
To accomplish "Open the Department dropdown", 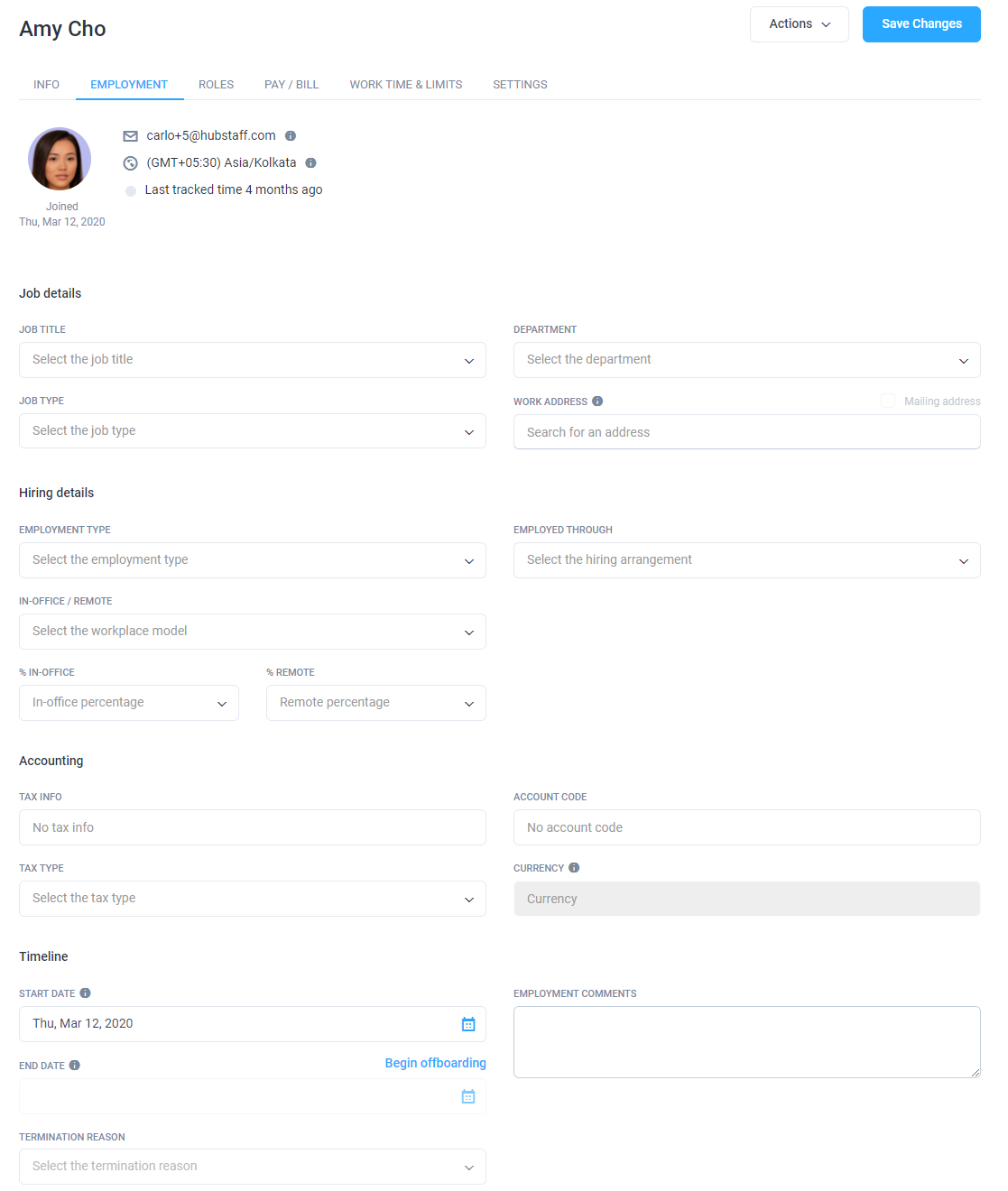I will click(747, 360).
